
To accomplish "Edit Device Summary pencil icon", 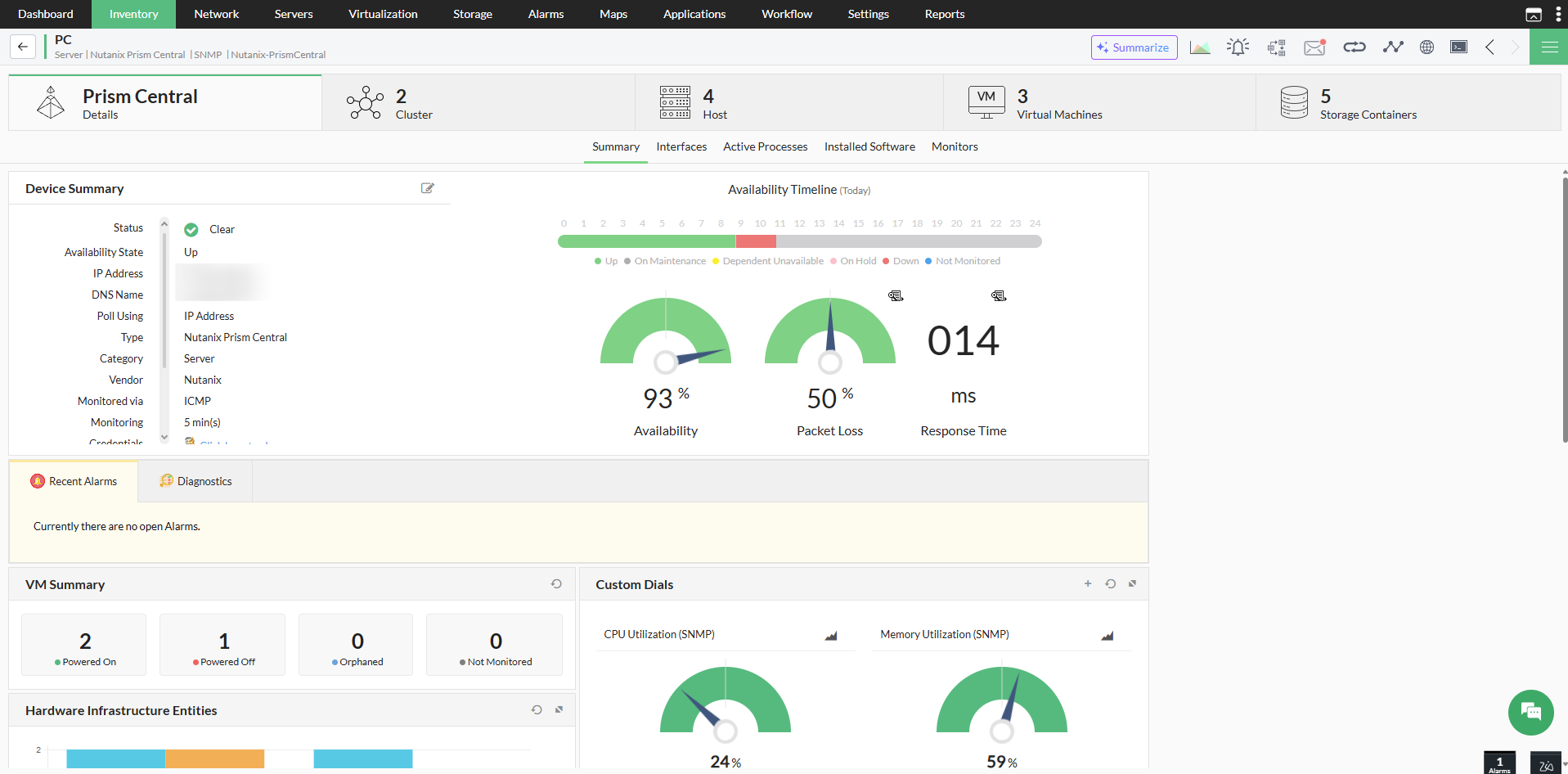I will point(427,188).
